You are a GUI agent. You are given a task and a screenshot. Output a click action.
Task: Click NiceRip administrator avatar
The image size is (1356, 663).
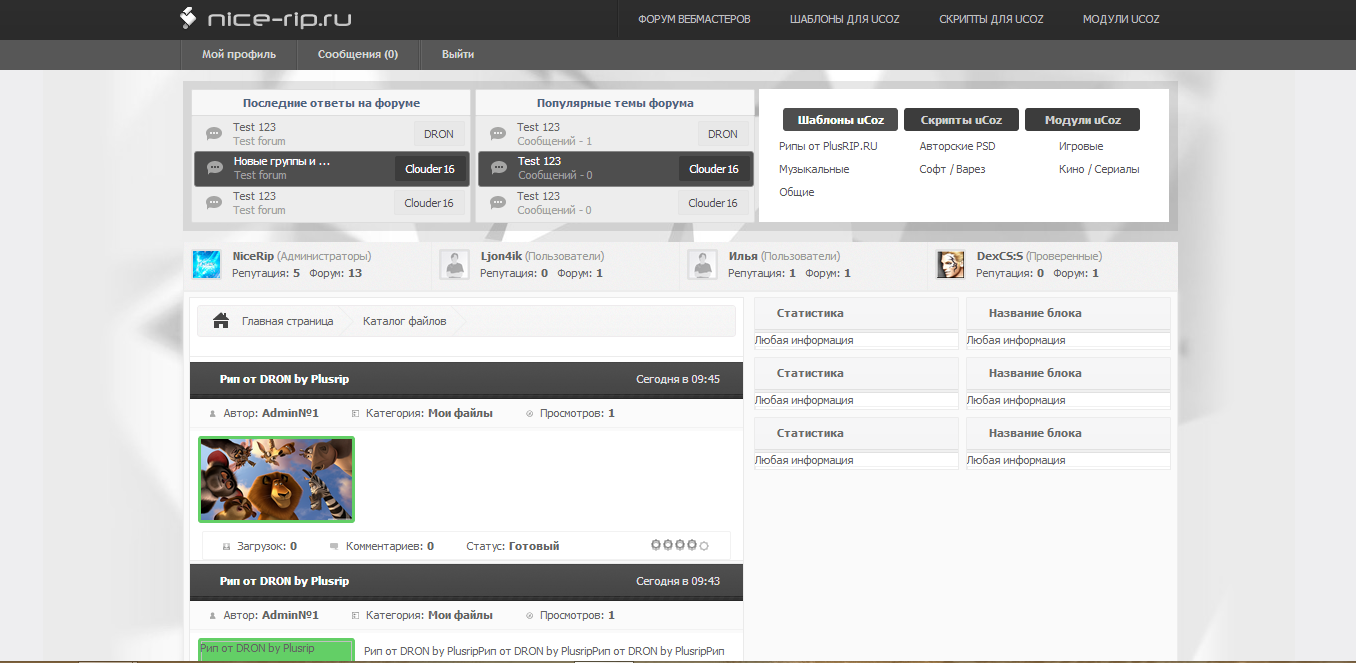tap(207, 265)
